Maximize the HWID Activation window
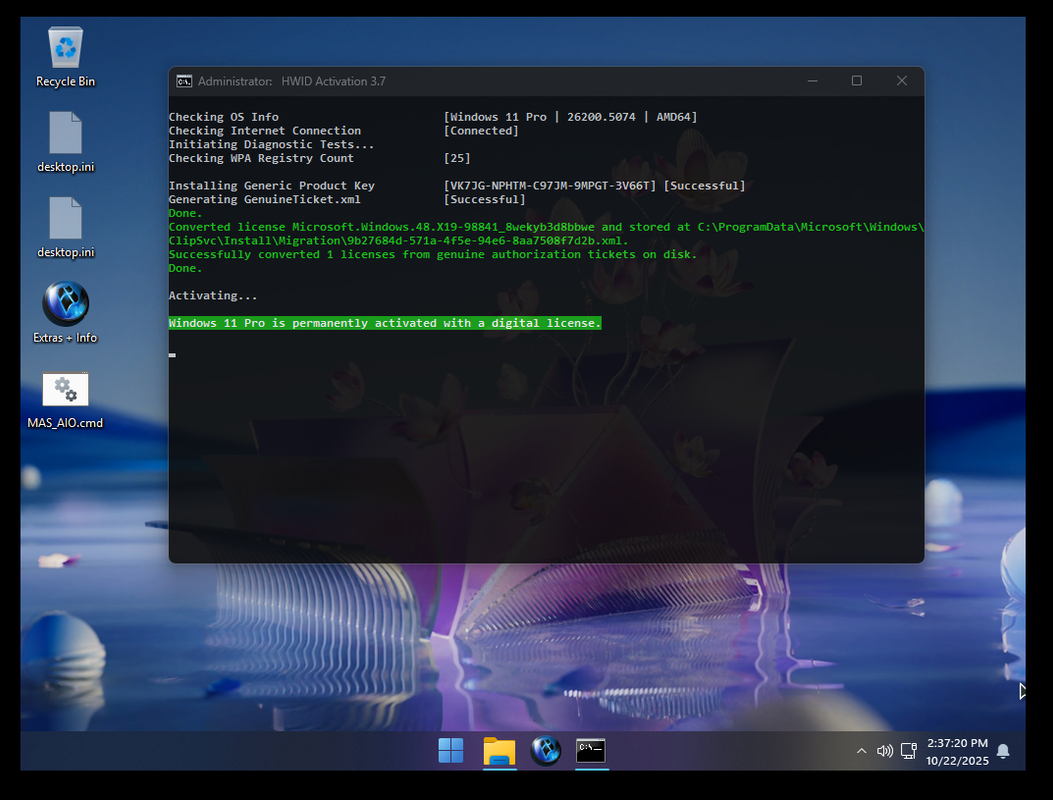The image size is (1053, 800). [857, 81]
